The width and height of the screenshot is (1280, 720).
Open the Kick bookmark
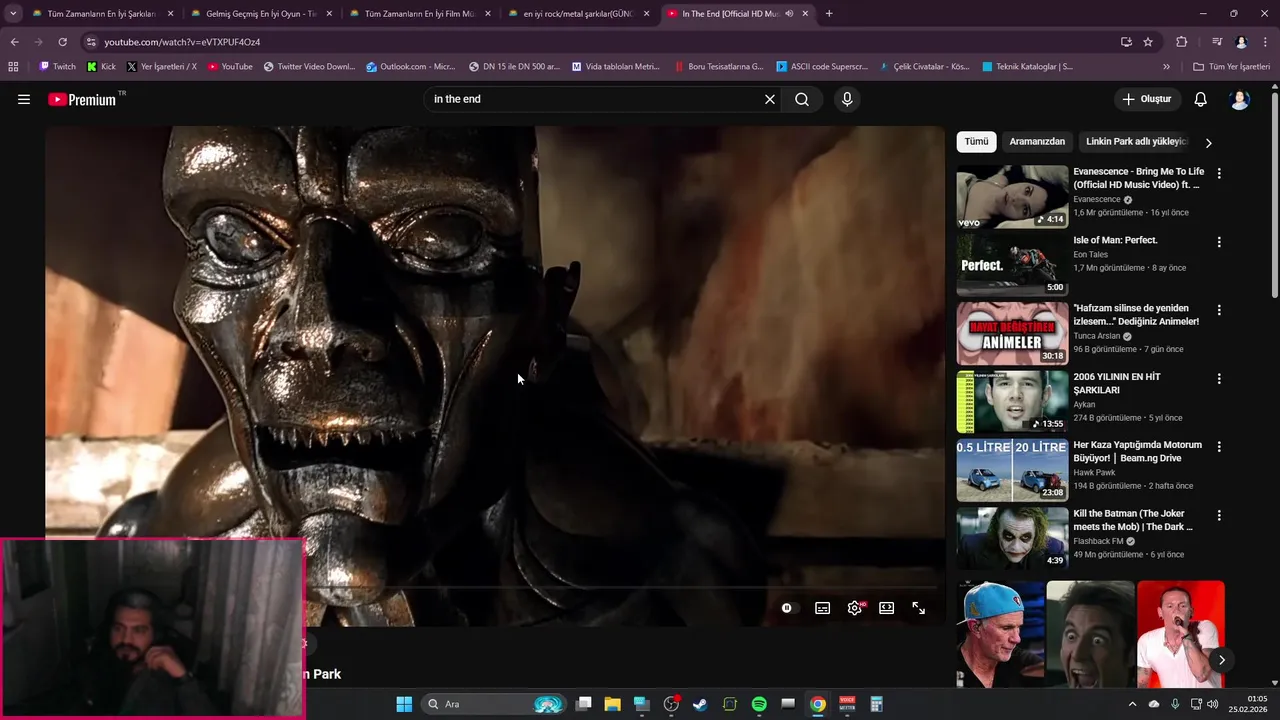pyautogui.click(x=101, y=67)
